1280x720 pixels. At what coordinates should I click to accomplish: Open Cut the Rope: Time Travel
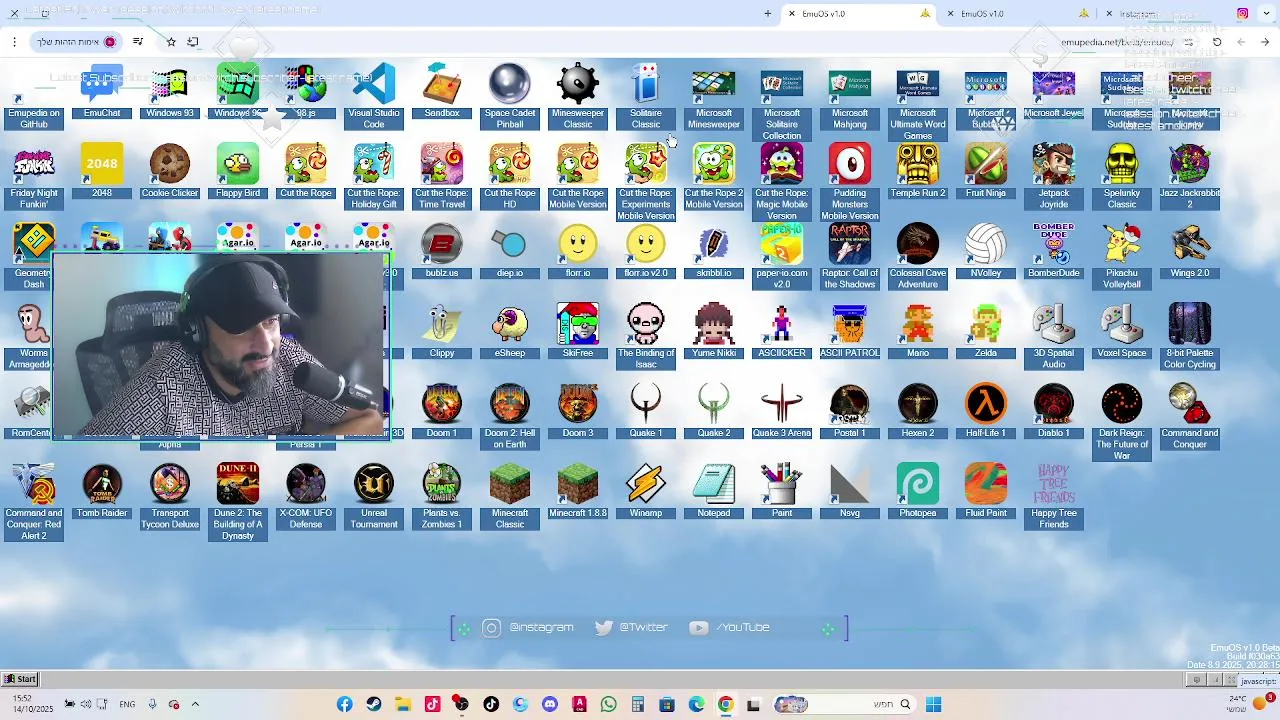pos(442,177)
